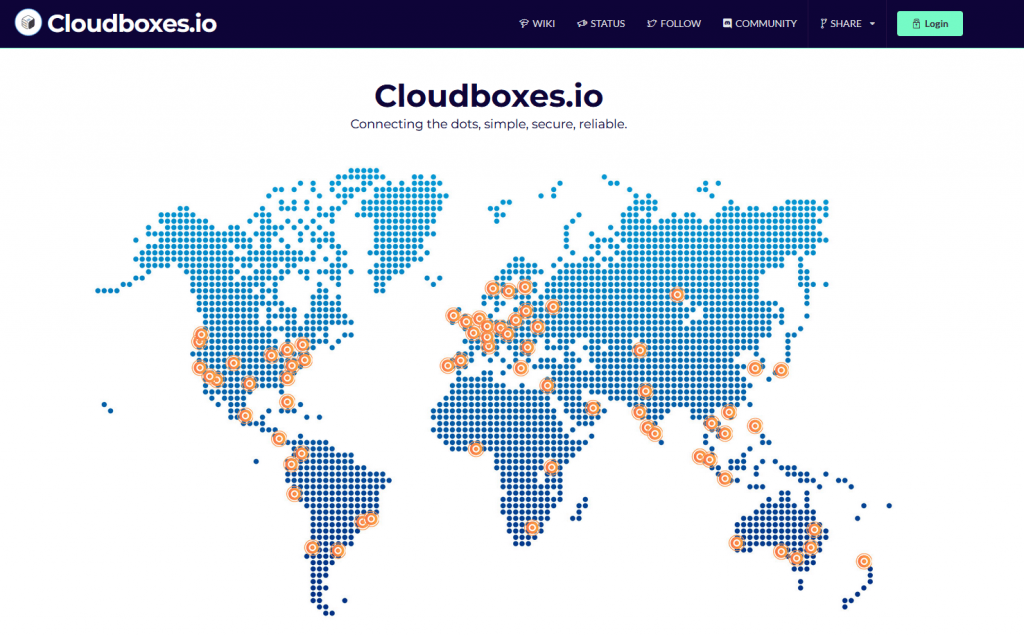Viewport: 1024px width, 635px height.
Task: Click the Peru marker on South America's west coast
Action: click(x=295, y=494)
